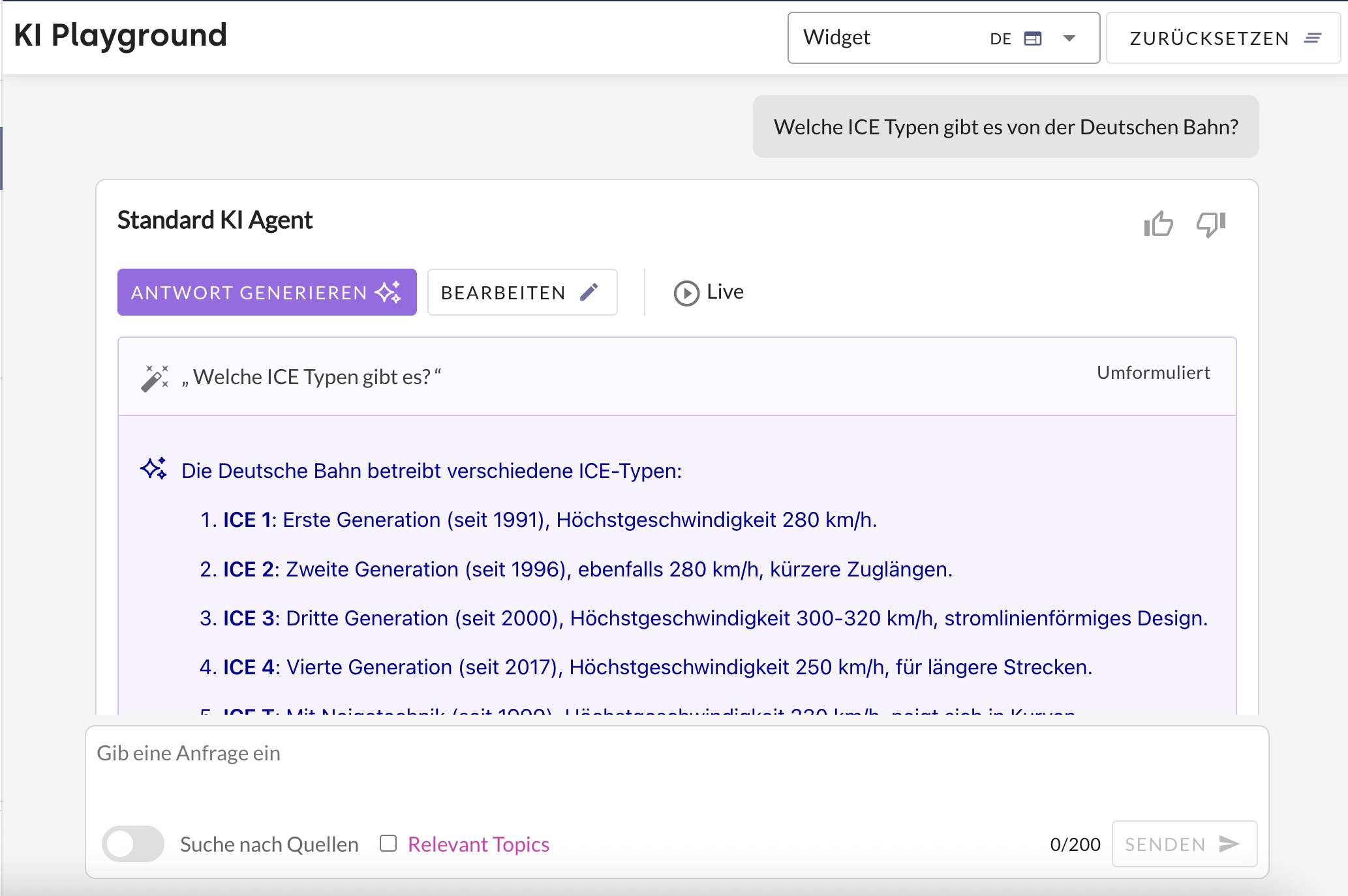This screenshot has height=896, width=1348.
Task: Click the lines icon on Zurücksetzen
Action: [x=1313, y=38]
